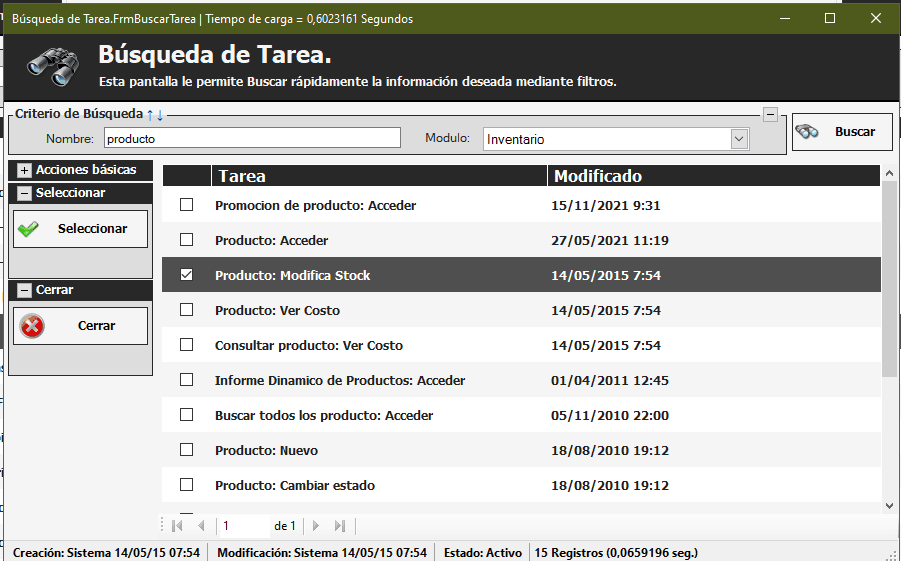Click the binoculars icon in the header
This screenshot has height=561, width=901.
52,65
